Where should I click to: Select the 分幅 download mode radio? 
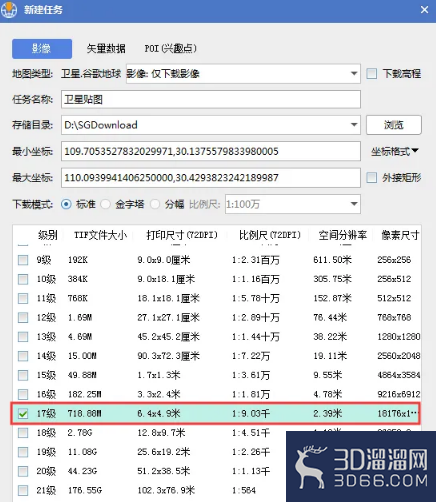coord(155,204)
